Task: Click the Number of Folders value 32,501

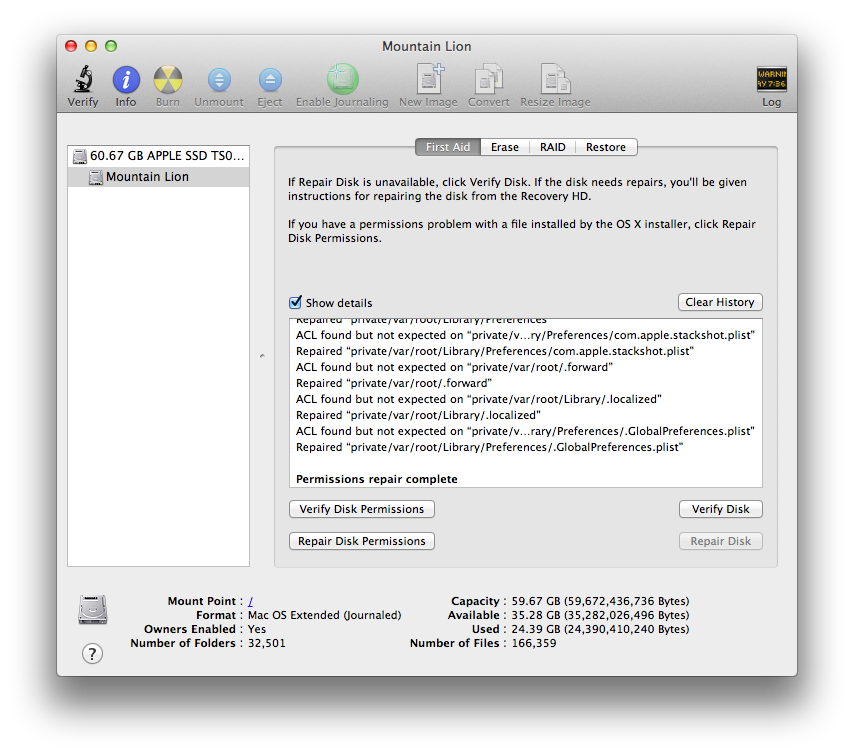Action: 266,643
